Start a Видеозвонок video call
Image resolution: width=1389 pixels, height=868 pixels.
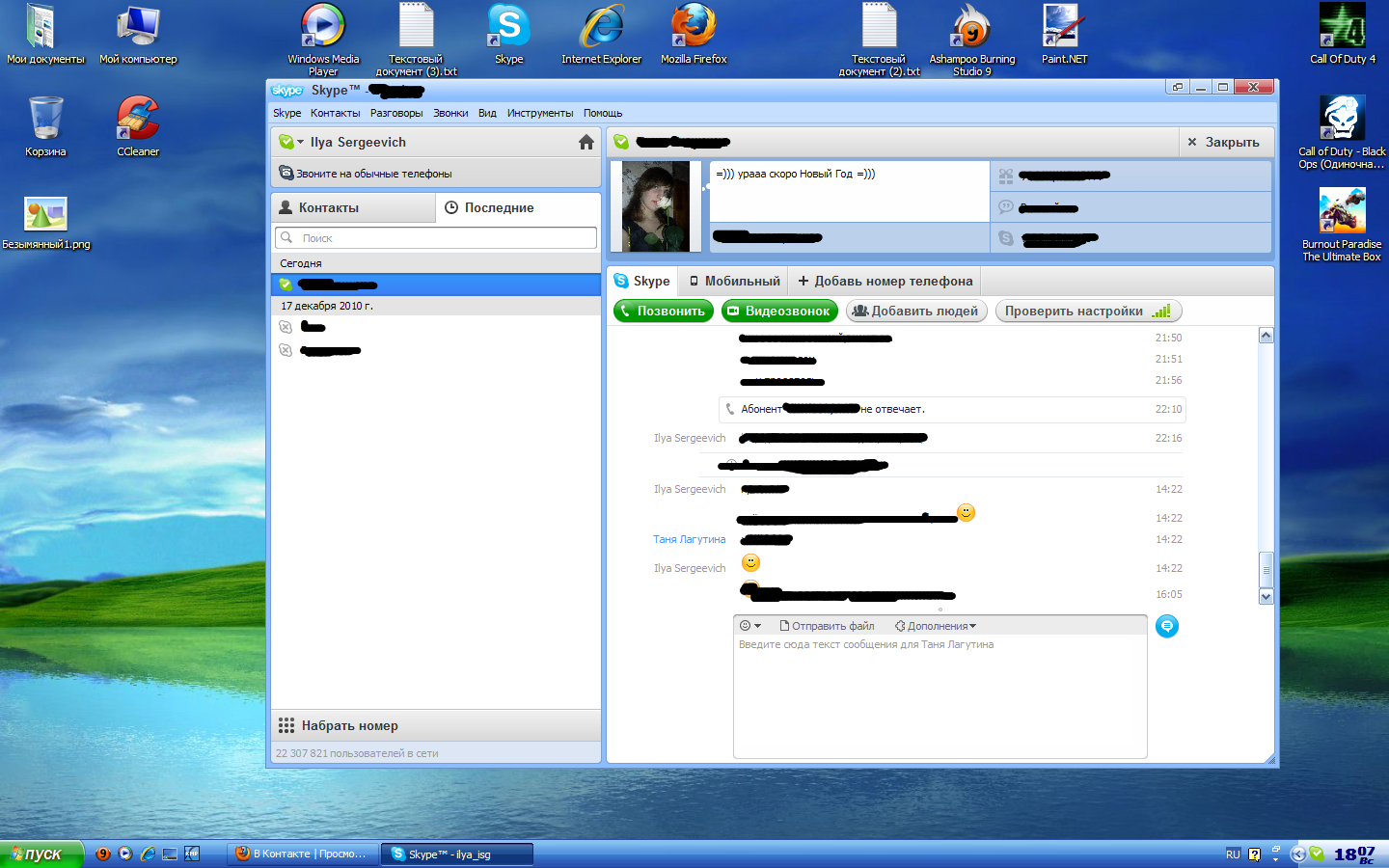(x=779, y=311)
